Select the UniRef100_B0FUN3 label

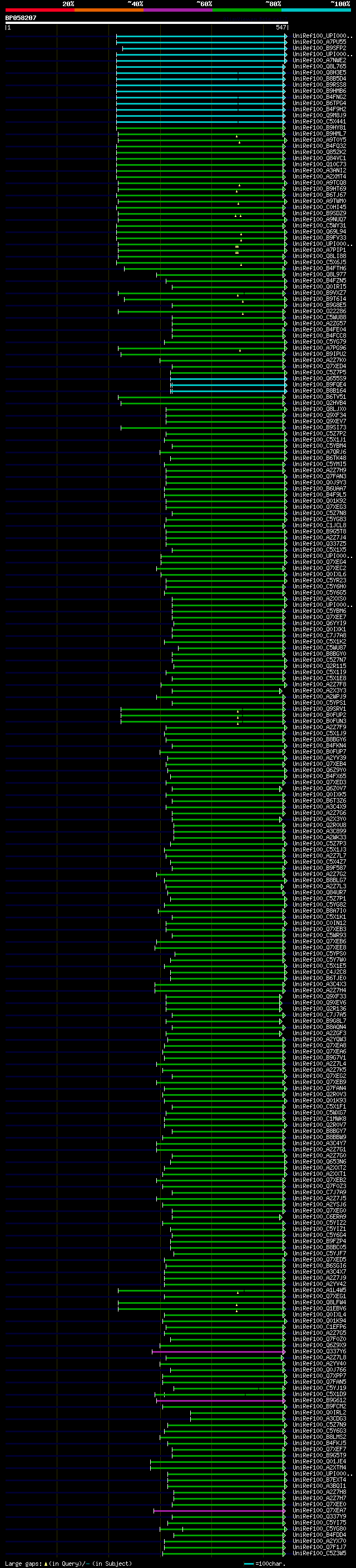point(319,721)
